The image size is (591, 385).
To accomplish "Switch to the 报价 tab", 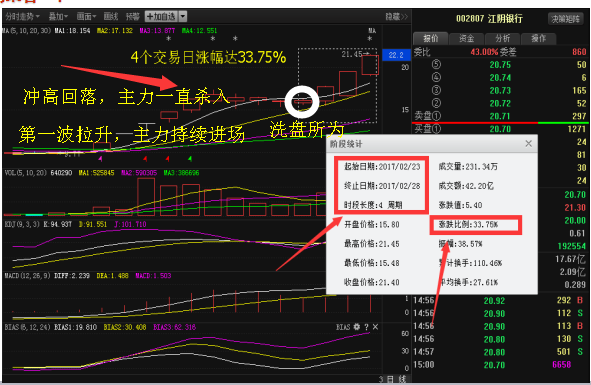I will pos(431,38).
